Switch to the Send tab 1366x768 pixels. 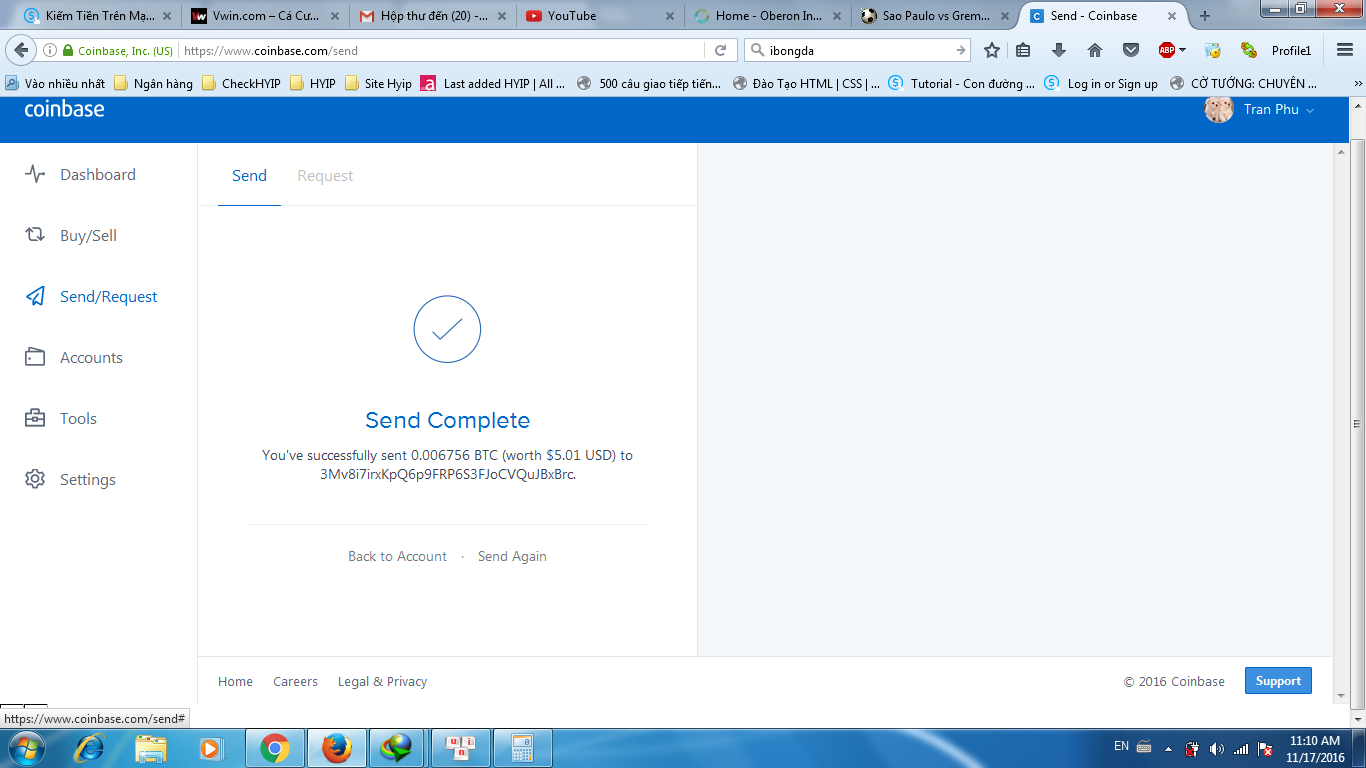[249, 176]
